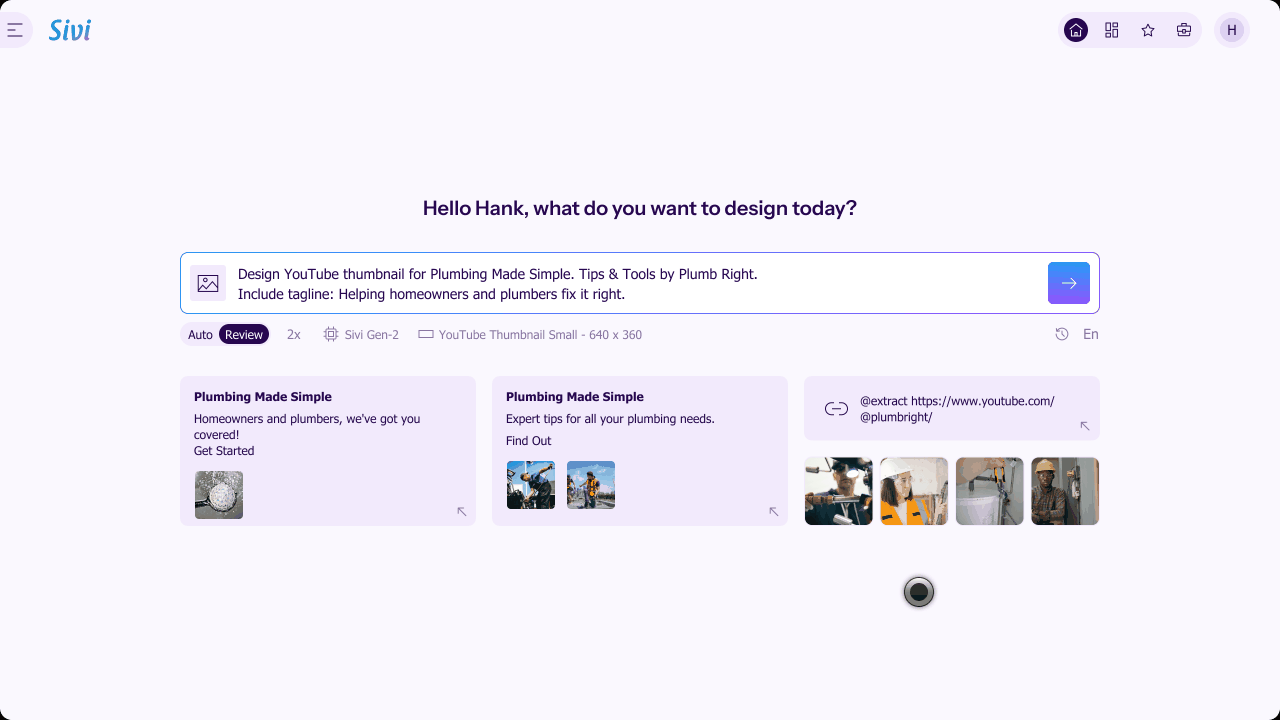Image resolution: width=1280 pixels, height=720 pixels.
Task: Click the dark circular control below the cards
Action: (x=918, y=592)
